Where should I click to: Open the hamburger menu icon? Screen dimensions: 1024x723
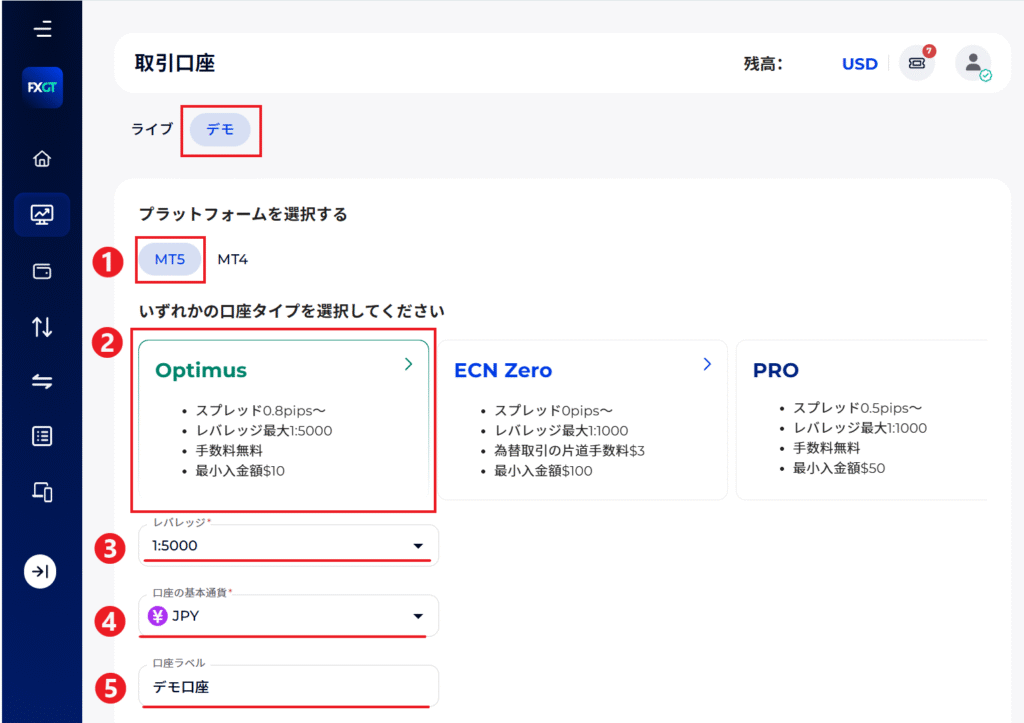pos(42,29)
